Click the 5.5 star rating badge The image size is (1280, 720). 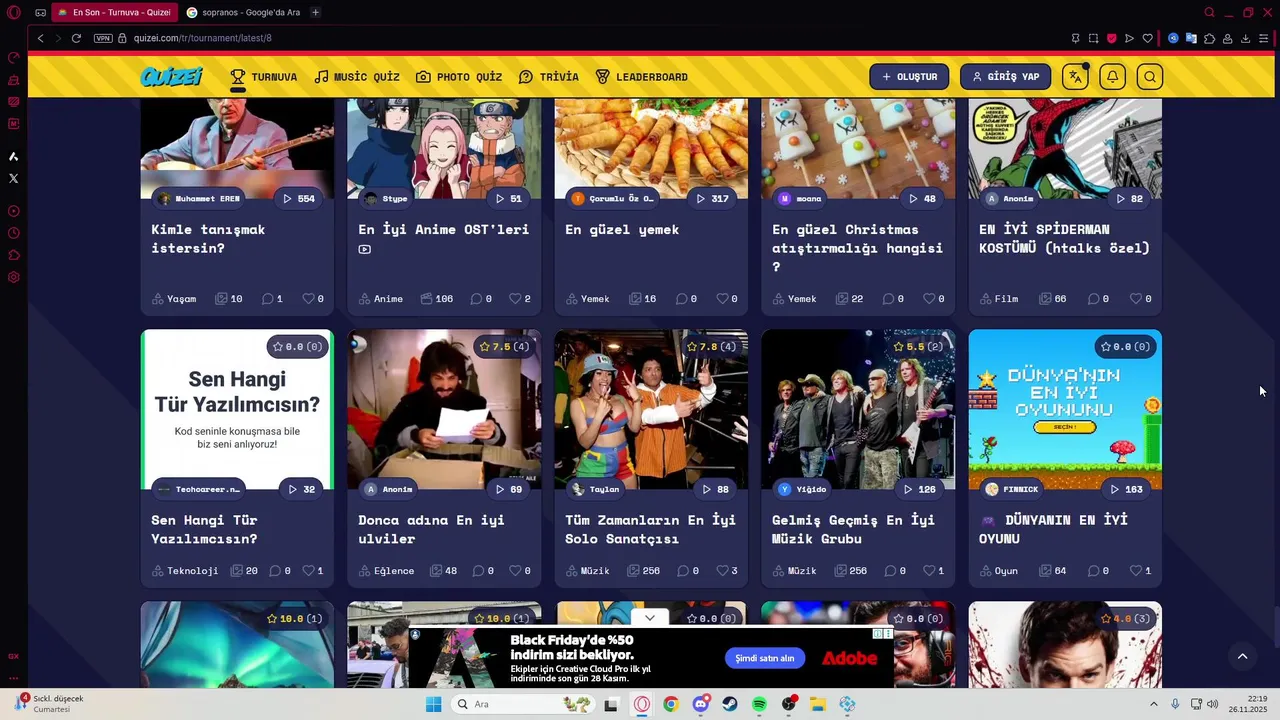point(920,347)
